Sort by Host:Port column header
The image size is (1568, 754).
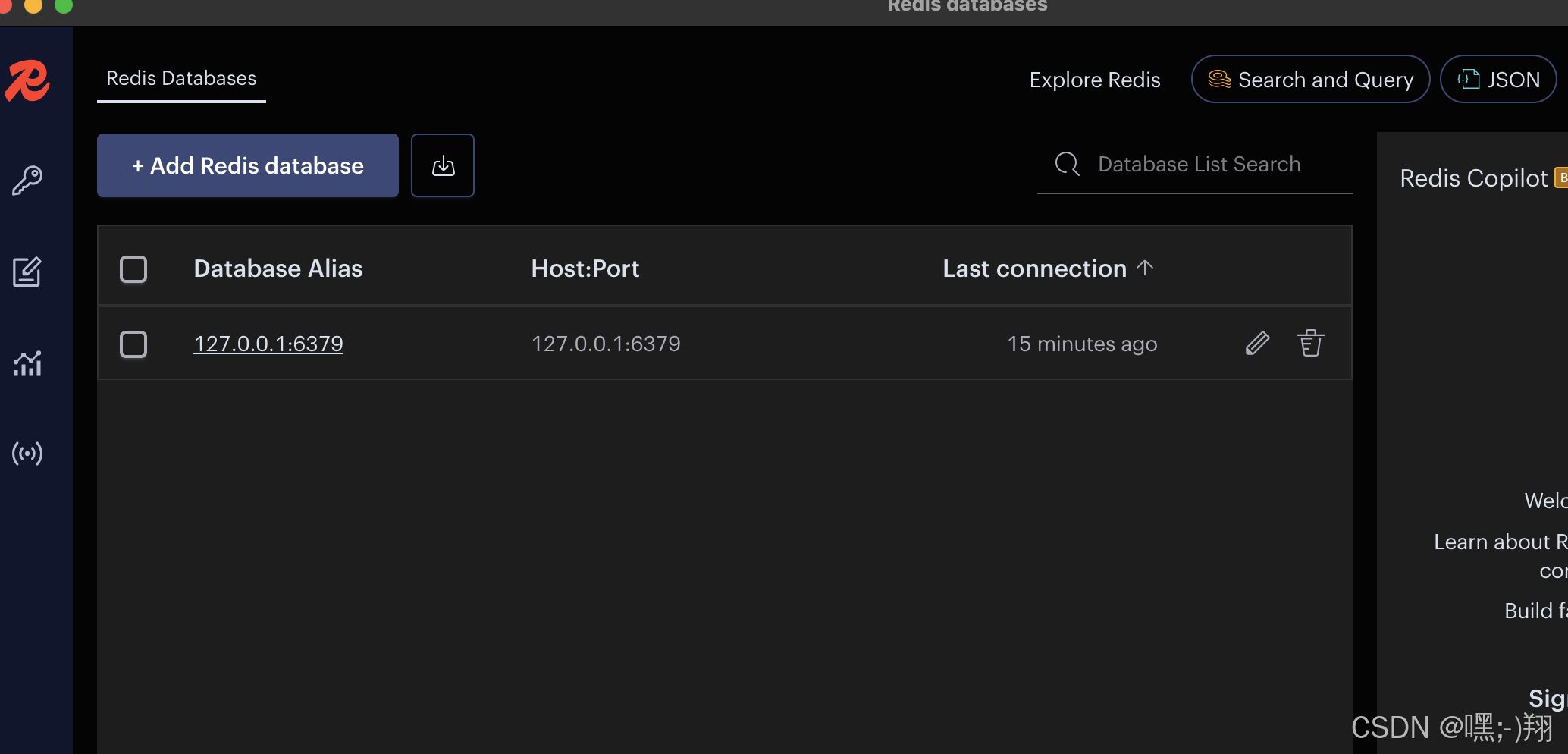tap(585, 269)
